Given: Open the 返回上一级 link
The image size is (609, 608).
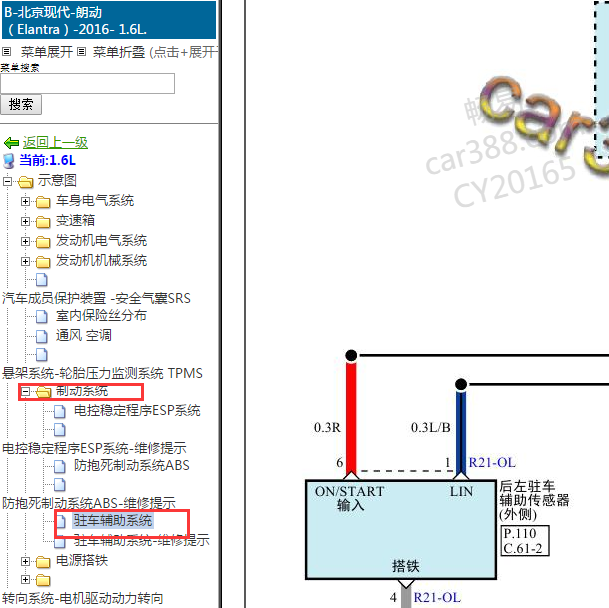Looking at the screenshot, I should pos(55,143).
